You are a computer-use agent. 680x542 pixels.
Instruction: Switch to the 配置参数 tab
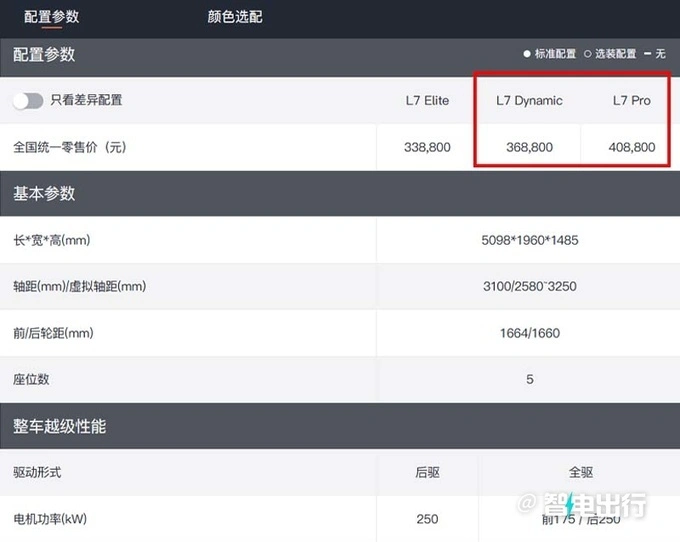[x=51, y=17]
